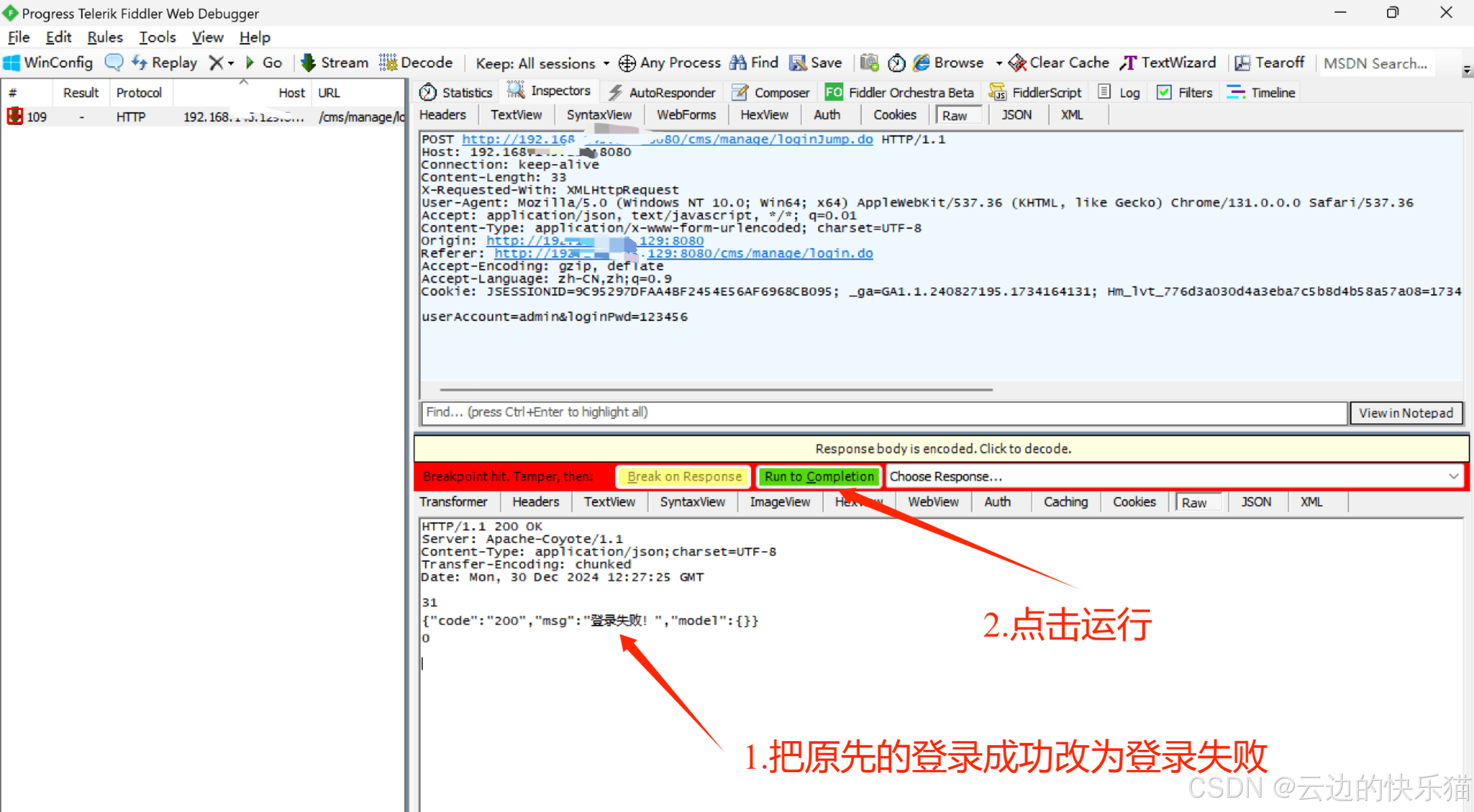Click the WinConfig toolbar icon
The height and width of the screenshot is (812, 1474).
(x=12, y=63)
